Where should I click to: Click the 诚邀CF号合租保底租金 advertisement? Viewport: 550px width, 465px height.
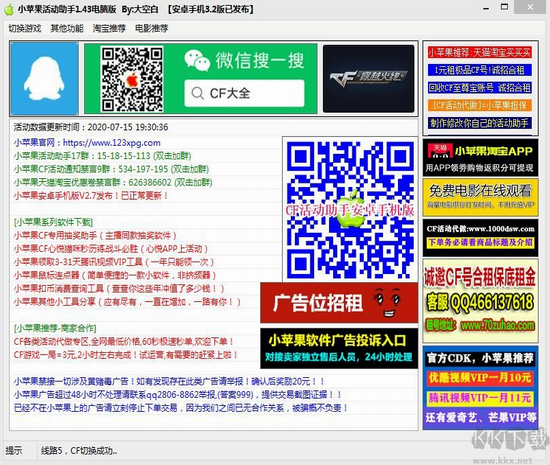tap(480, 301)
